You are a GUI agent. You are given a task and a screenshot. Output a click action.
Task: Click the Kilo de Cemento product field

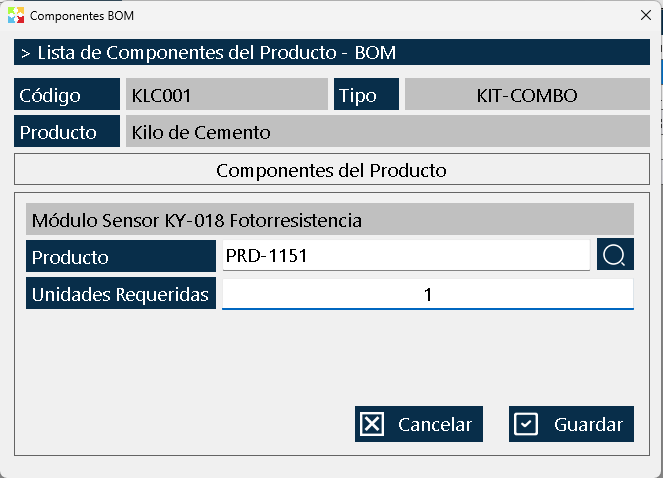[x=388, y=132]
